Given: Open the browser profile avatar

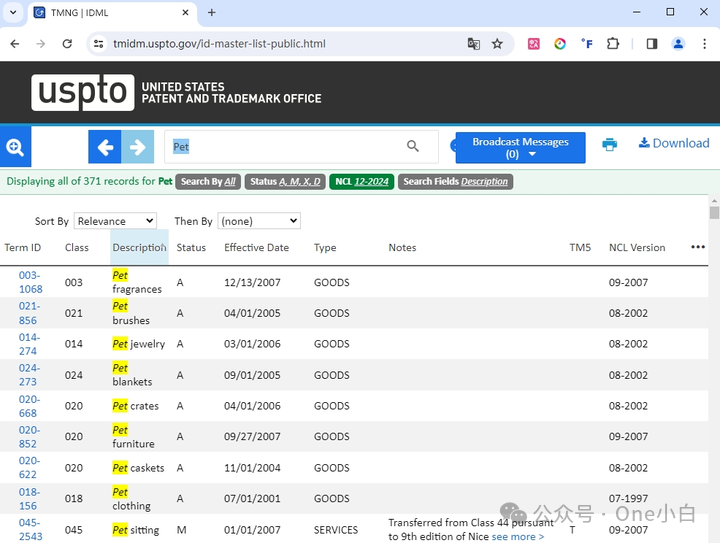Looking at the screenshot, I should [x=678, y=44].
